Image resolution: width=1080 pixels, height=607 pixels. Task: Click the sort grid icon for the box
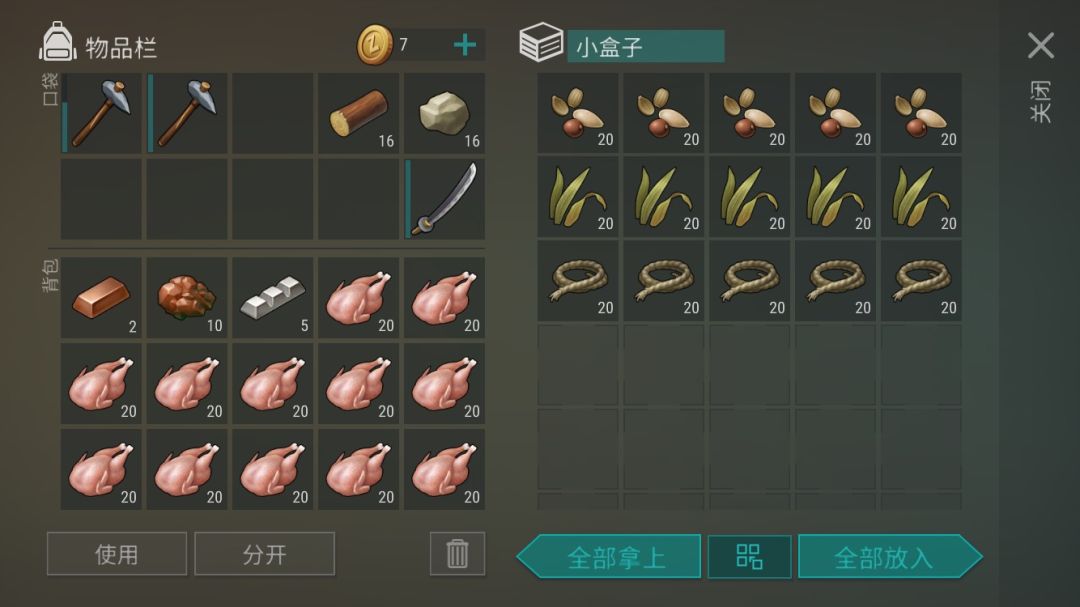click(749, 556)
